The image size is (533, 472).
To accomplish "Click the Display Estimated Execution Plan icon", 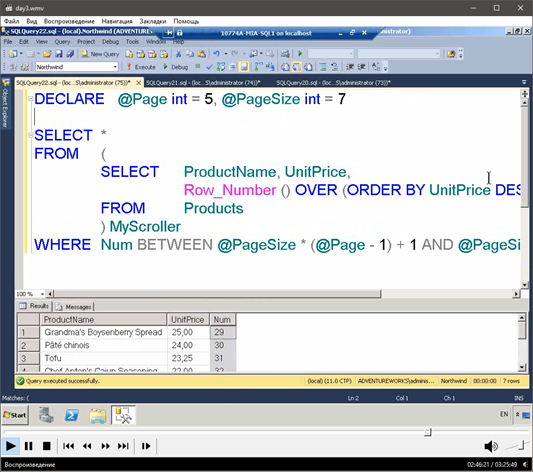I will (221, 67).
